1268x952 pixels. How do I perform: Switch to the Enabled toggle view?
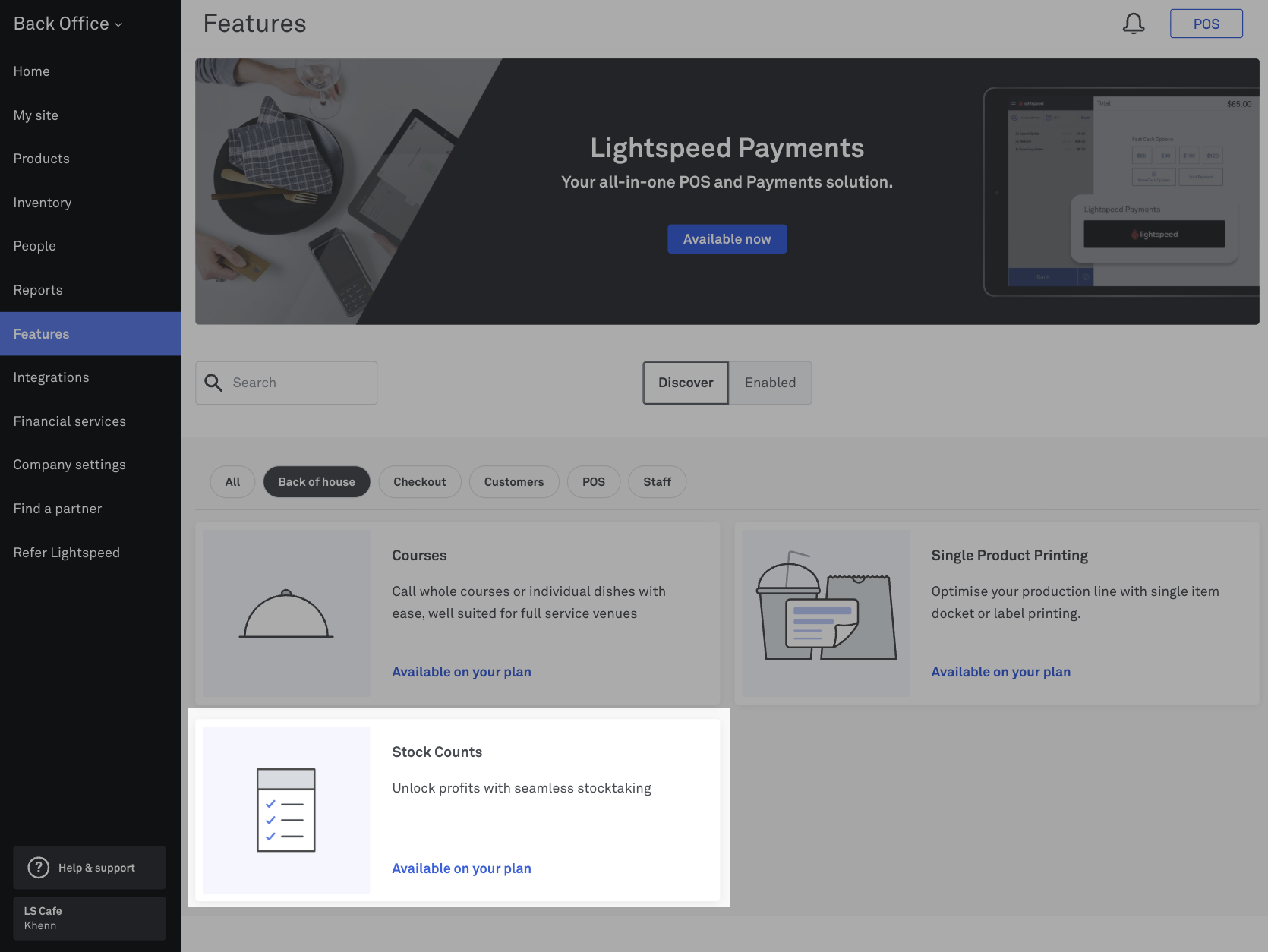pyautogui.click(x=770, y=383)
